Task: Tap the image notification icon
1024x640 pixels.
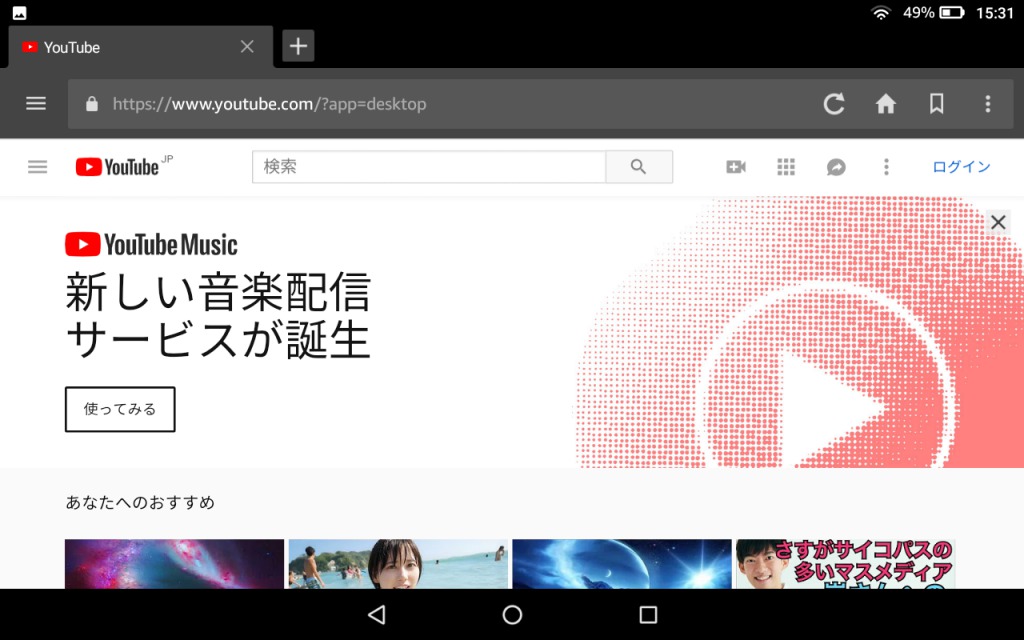Action: pyautogui.click(x=20, y=12)
